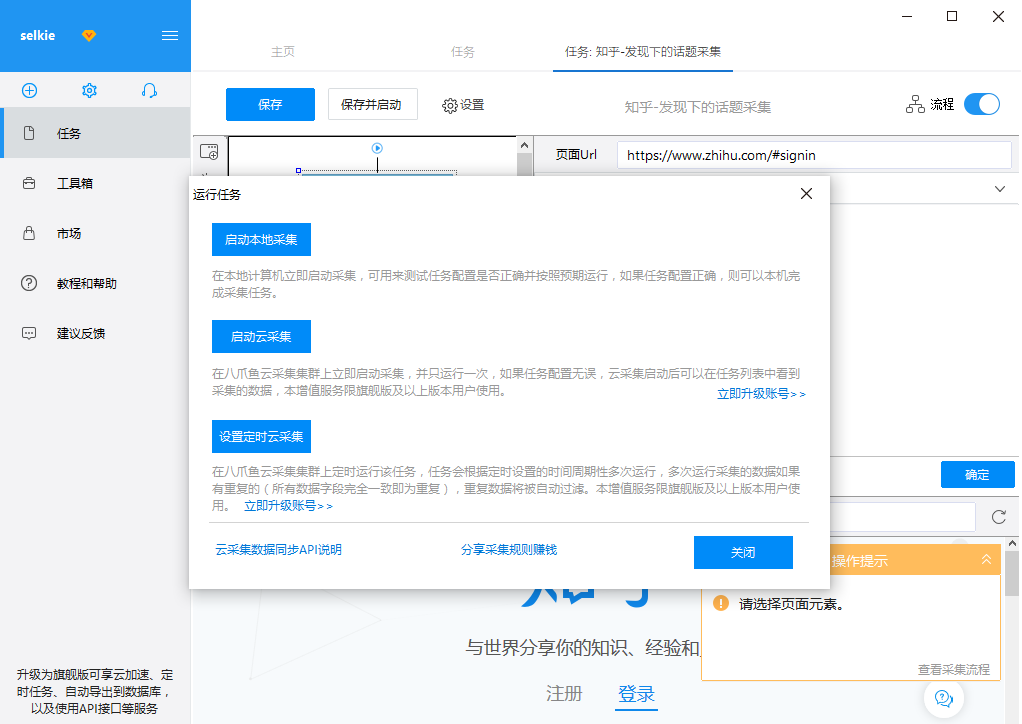Open 市场 in the sidebar
Screen dimensions: 1022x724
[95, 233]
